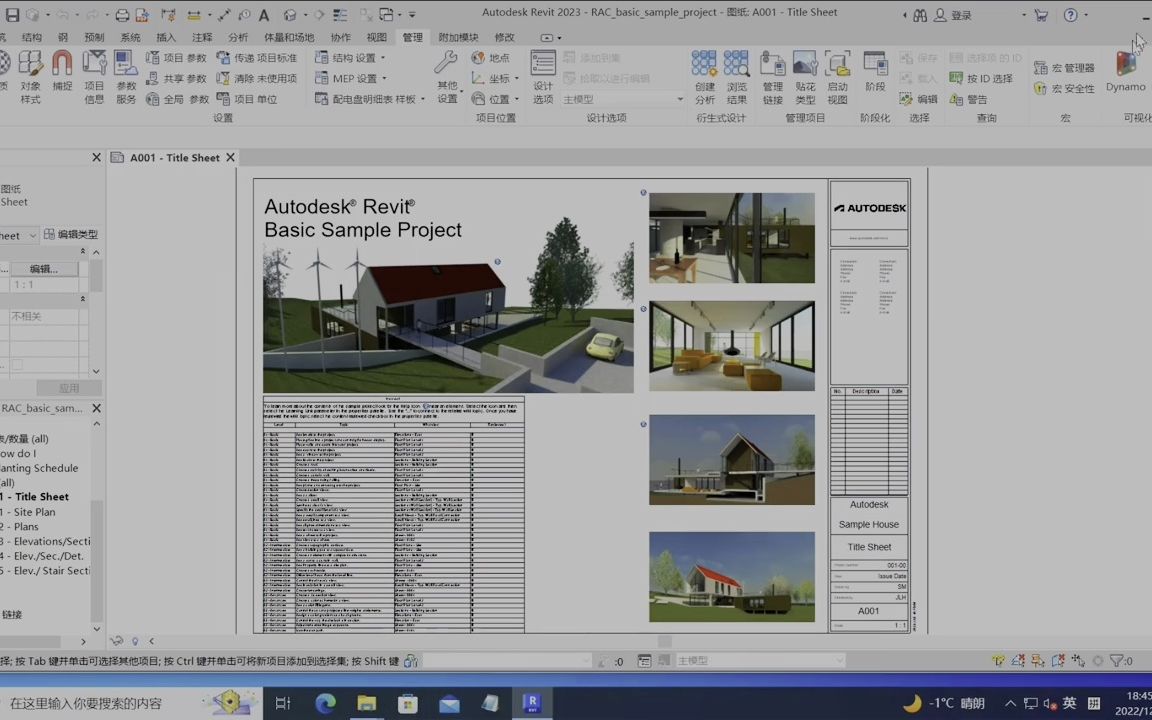Click the 应用 (Apply) button in Properties
This screenshot has width=1152, height=720.
[68, 387]
